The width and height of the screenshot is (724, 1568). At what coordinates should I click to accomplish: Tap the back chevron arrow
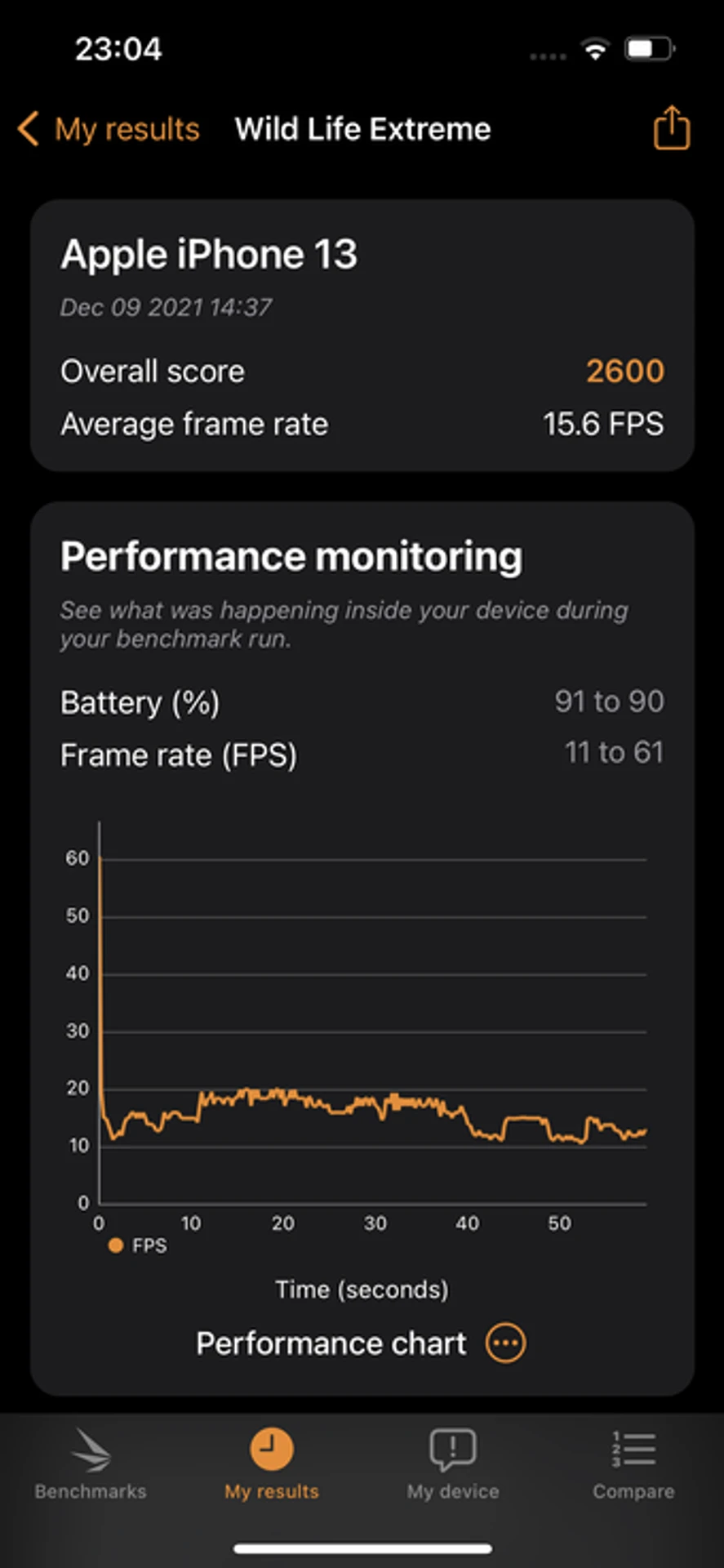click(x=29, y=129)
